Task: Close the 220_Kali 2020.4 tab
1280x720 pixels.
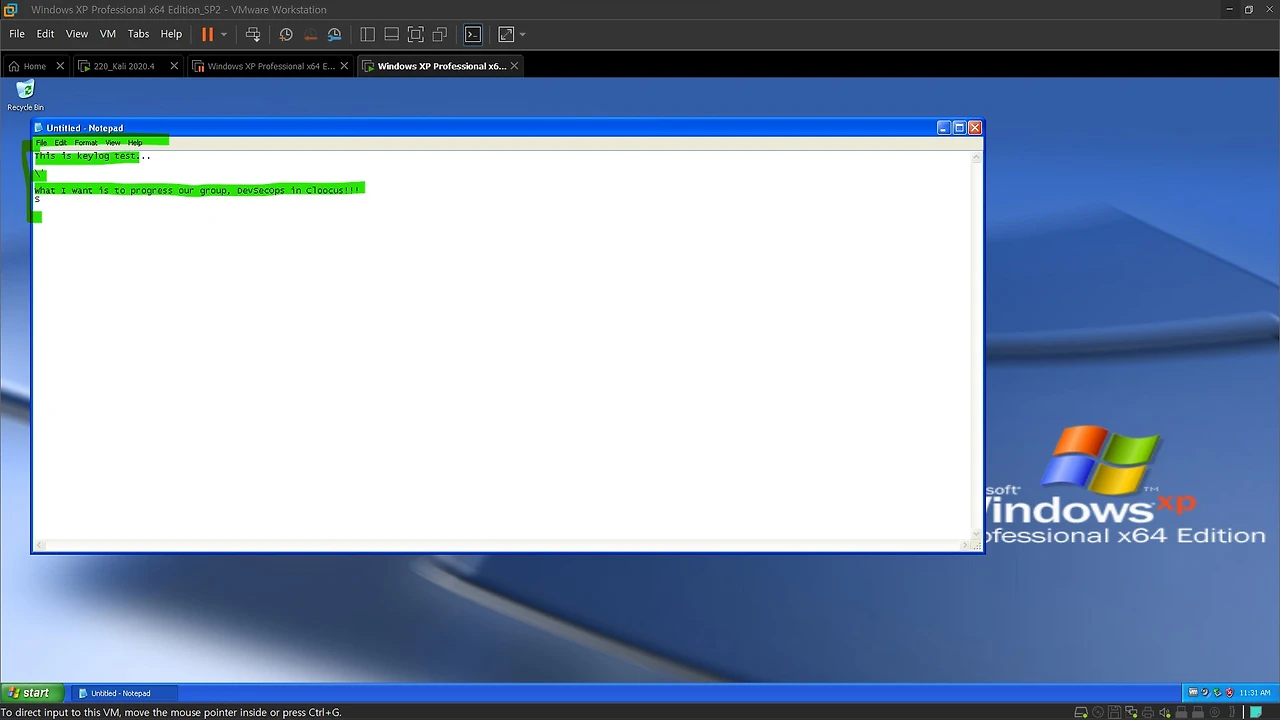Action: coord(174,66)
